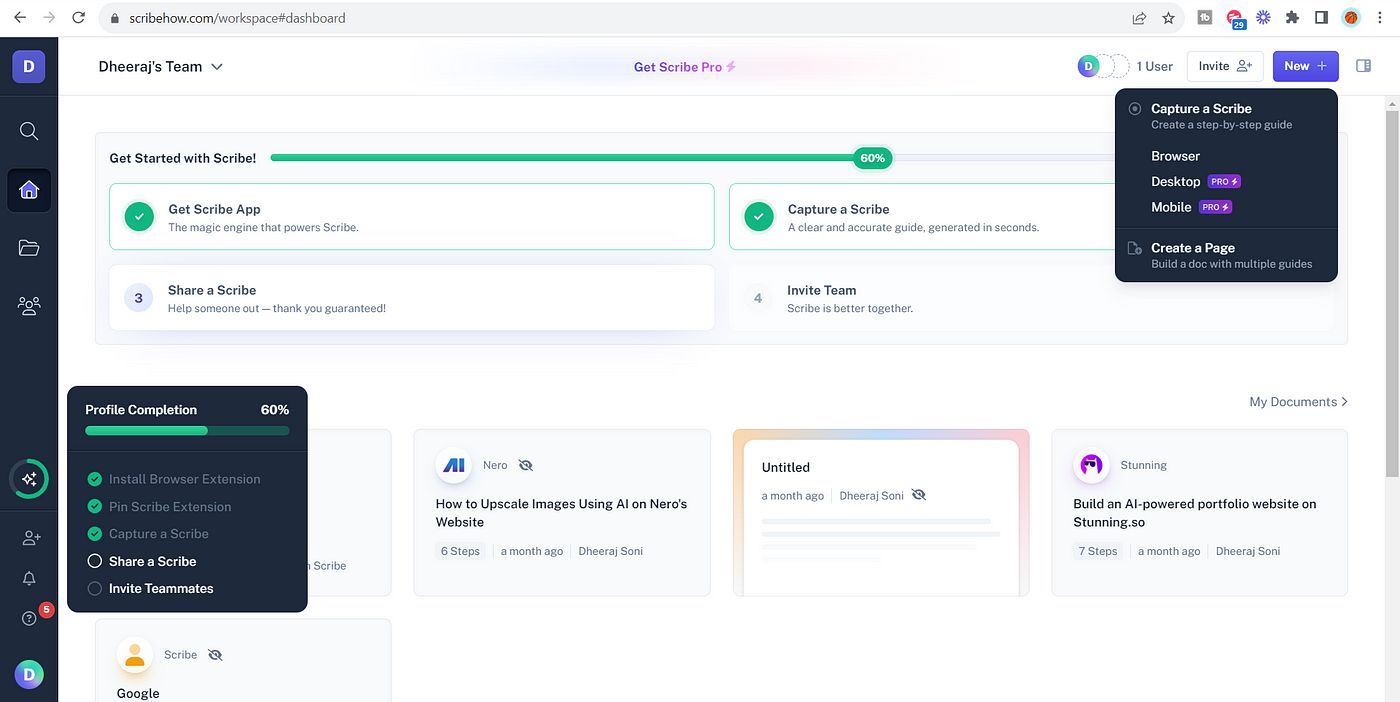Select Mobile PRO capture option
1400x702 pixels.
point(1191,207)
